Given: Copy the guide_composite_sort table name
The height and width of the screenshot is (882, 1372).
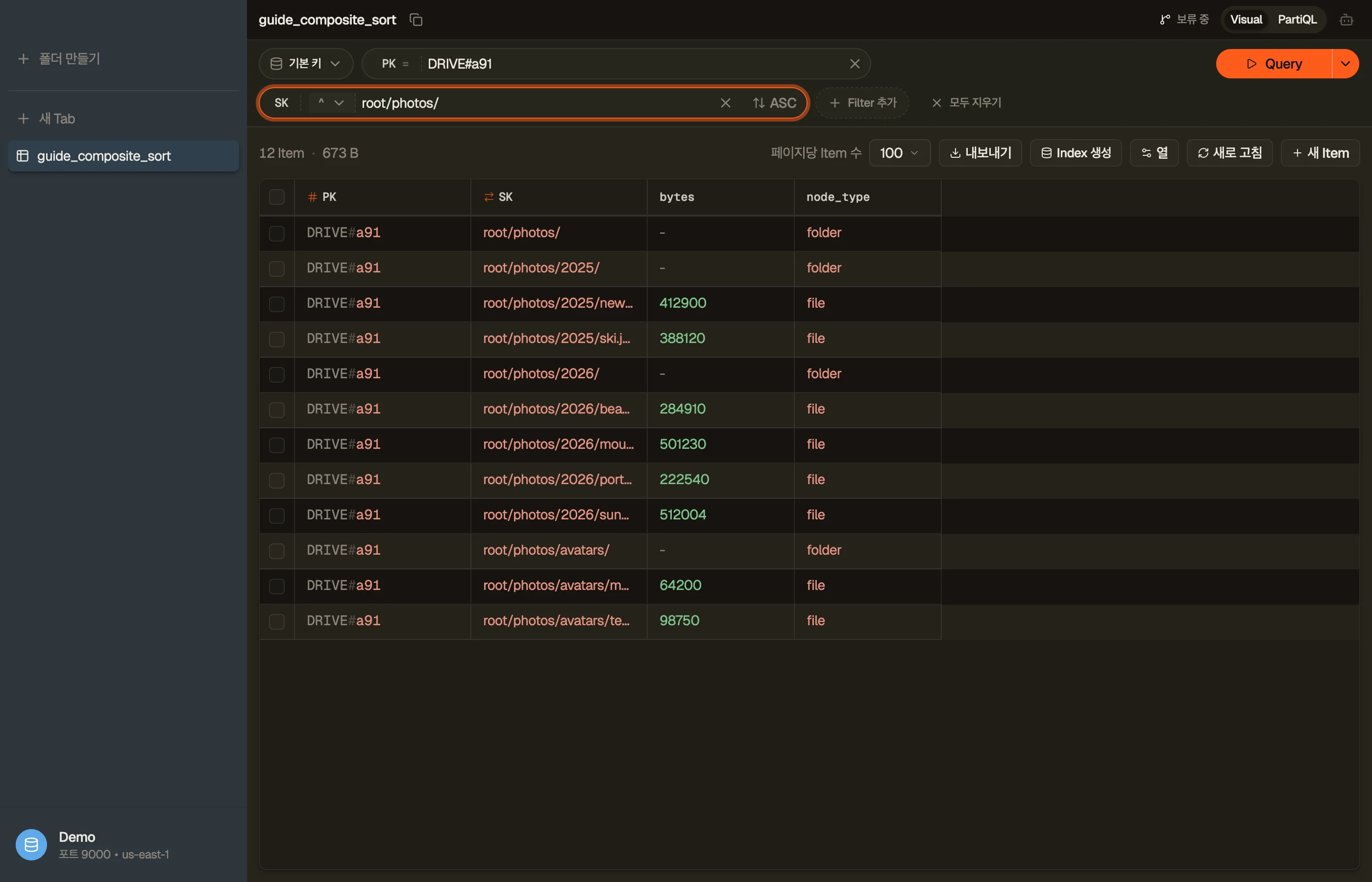Looking at the screenshot, I should (416, 20).
